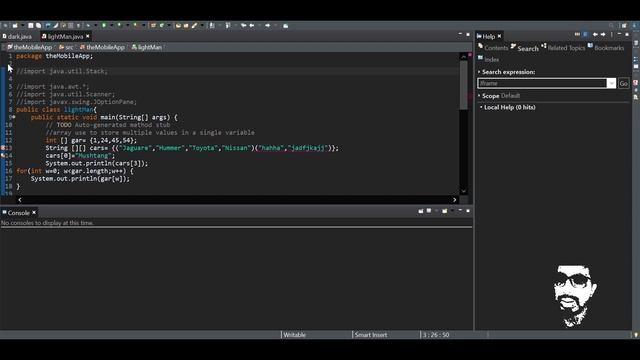This screenshot has height=360, width=640.
Task: Click the lightbulb tip icon in the status bar corner
Action: point(636,335)
